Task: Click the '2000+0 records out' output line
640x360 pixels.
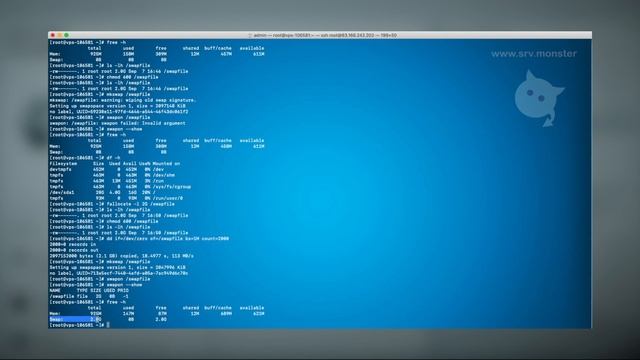Action: pyautogui.click(x=74, y=250)
